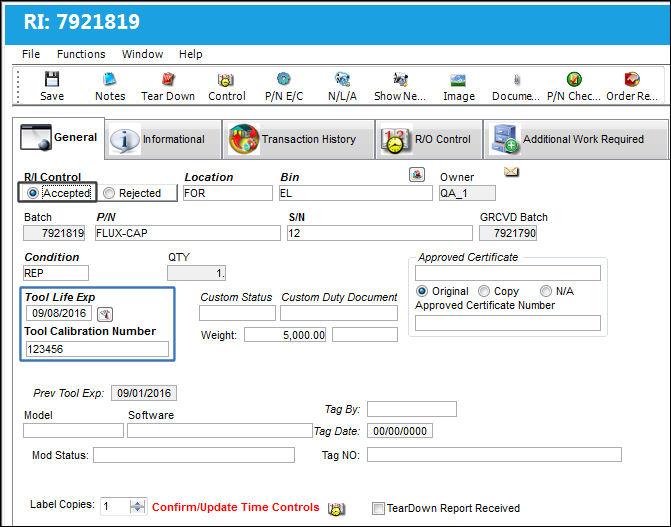The image size is (671, 527).
Task: Click the Approved Certificate field
Action: point(508,273)
